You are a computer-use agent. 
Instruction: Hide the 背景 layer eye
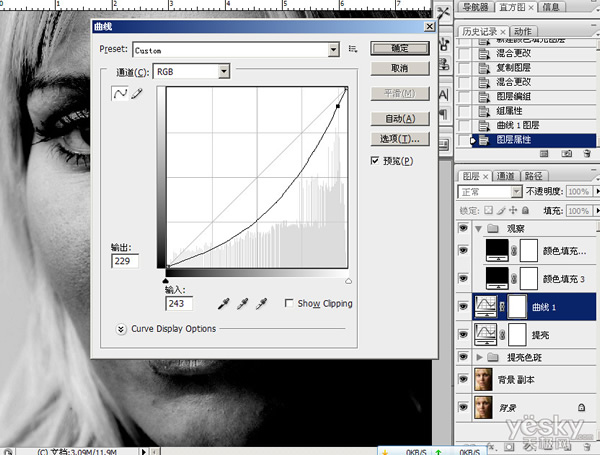[463, 407]
